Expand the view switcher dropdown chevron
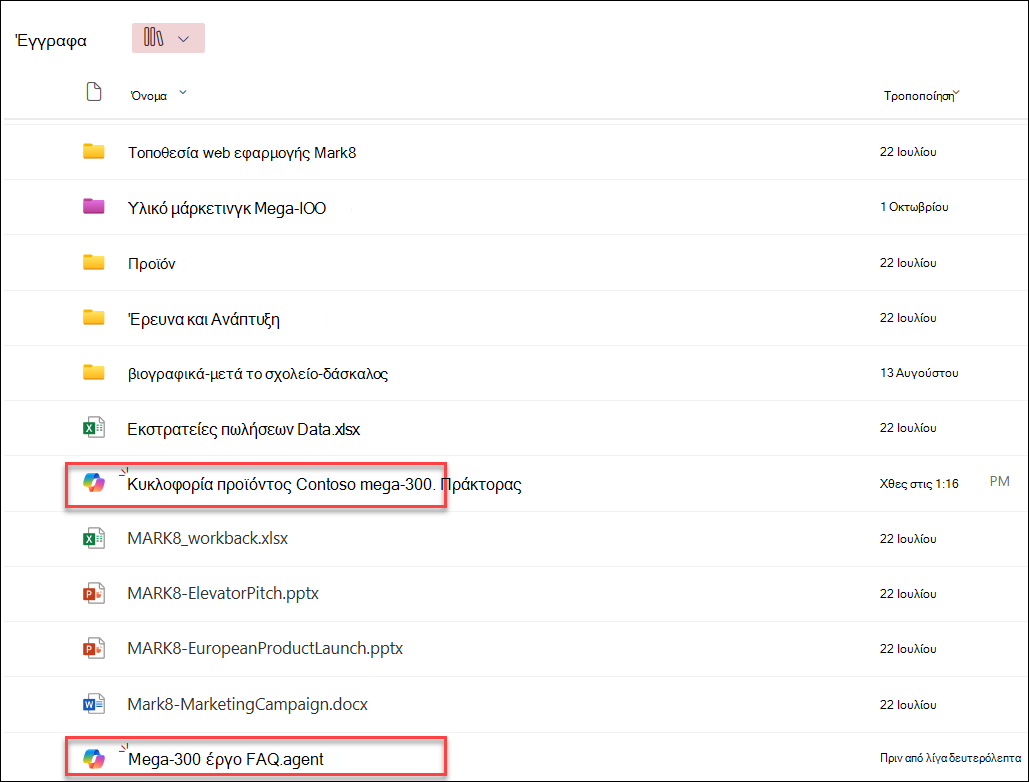The width and height of the screenshot is (1029, 782). tap(184, 39)
